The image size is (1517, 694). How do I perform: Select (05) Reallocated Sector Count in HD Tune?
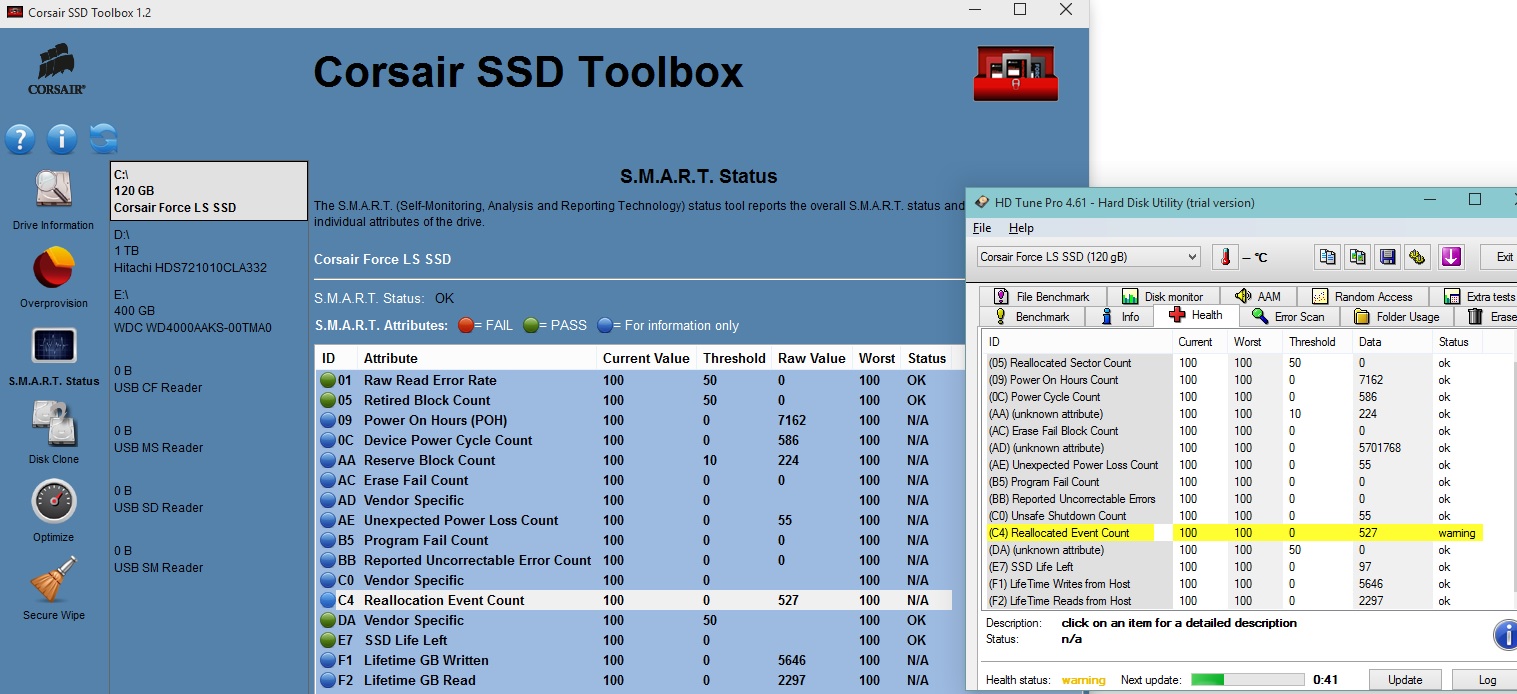tap(1233, 363)
